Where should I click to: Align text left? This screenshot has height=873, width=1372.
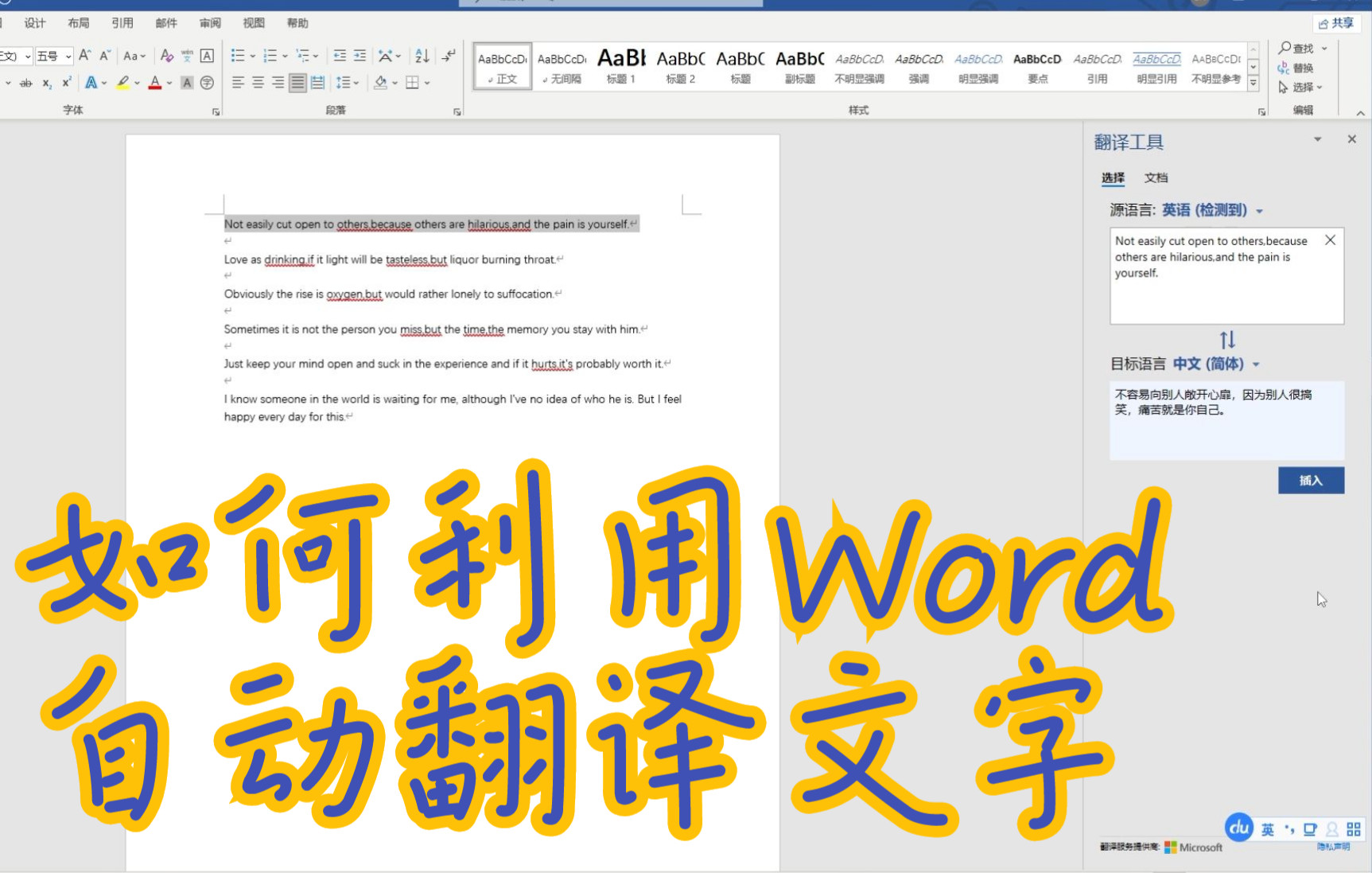pyautogui.click(x=238, y=83)
